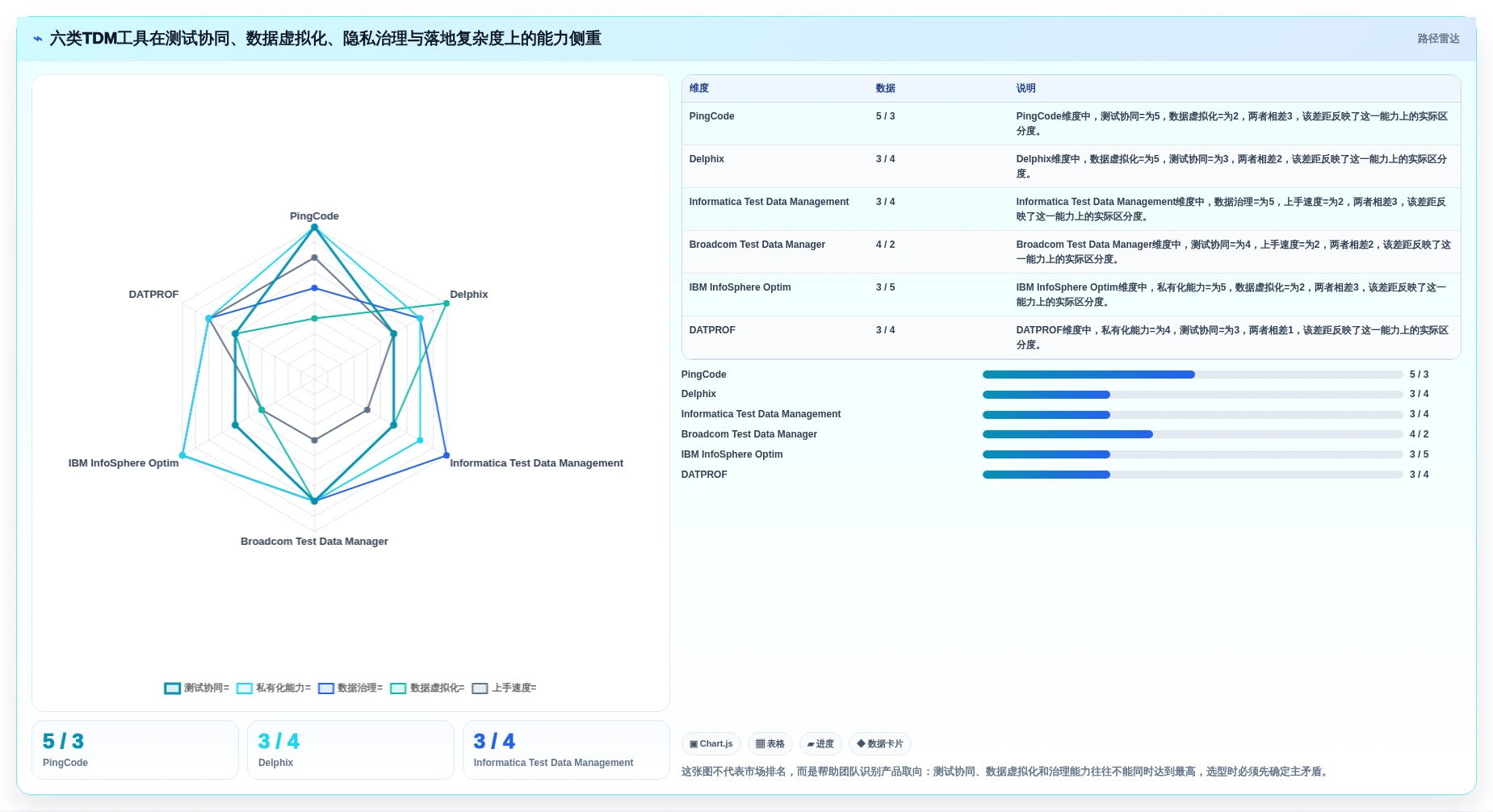Click the 表格 chip

(x=770, y=744)
